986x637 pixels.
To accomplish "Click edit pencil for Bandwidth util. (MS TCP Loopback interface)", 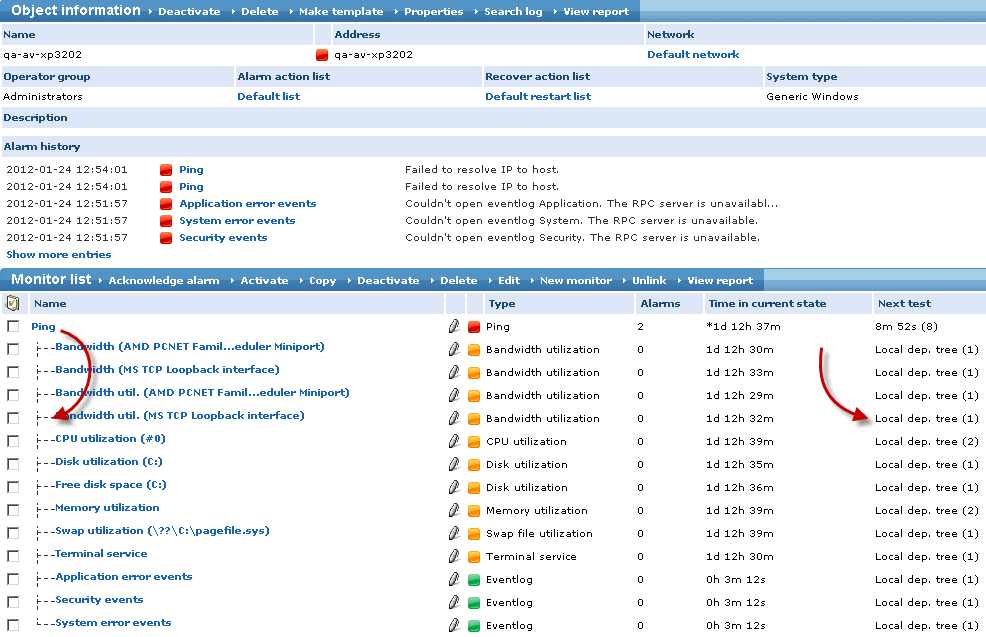I will pyautogui.click(x=454, y=418).
